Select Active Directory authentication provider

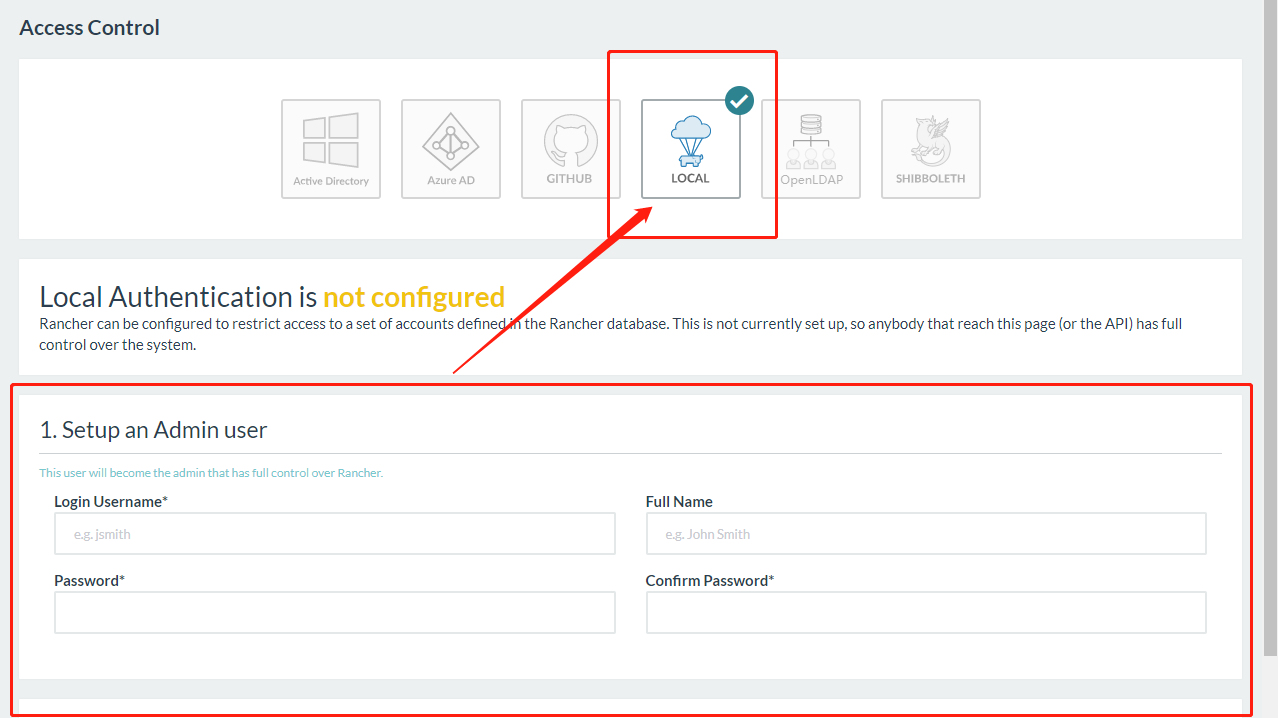tap(331, 149)
